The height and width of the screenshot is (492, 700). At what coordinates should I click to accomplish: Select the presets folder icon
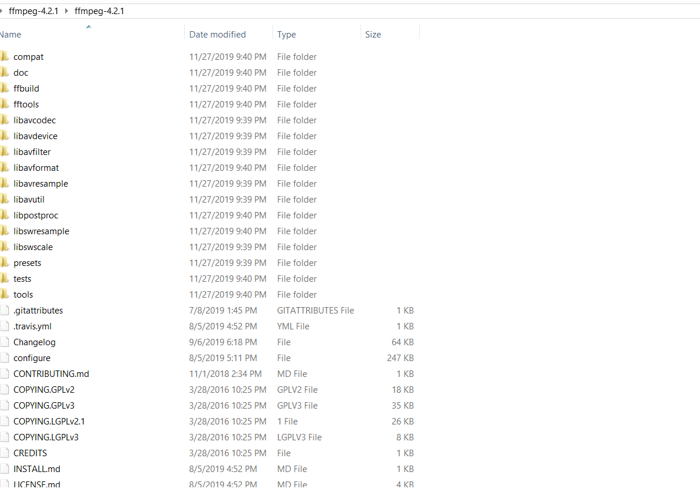click(x=5, y=263)
